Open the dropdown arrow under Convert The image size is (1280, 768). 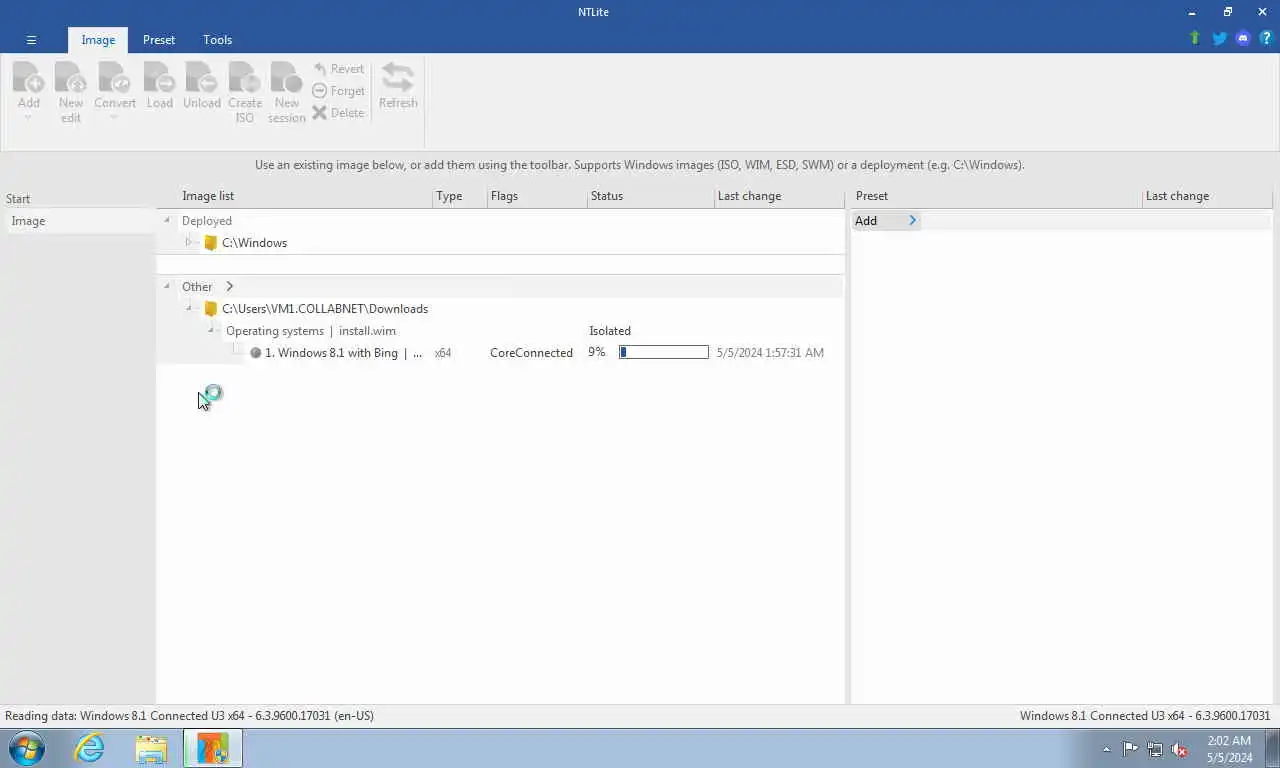click(x=114, y=118)
